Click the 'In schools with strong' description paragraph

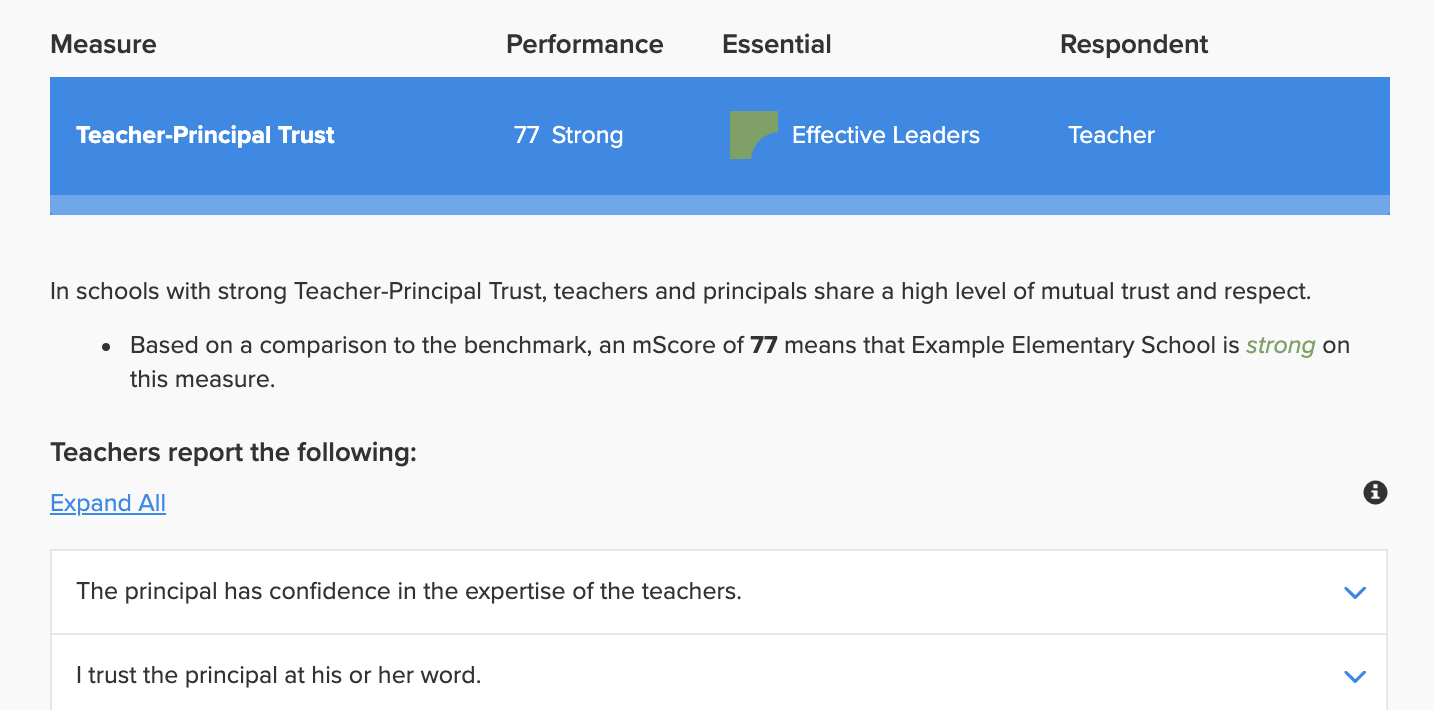[680, 292]
